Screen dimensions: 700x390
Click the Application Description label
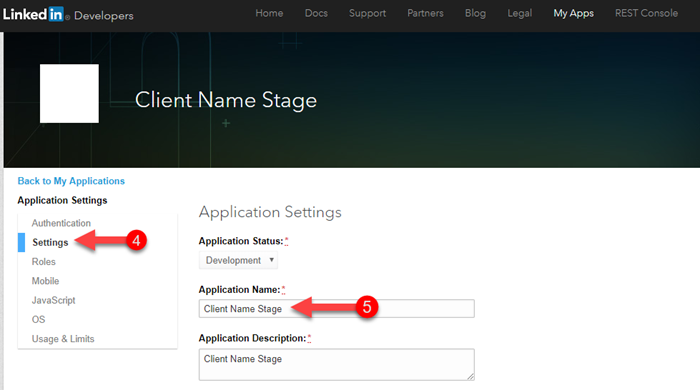[252, 338]
